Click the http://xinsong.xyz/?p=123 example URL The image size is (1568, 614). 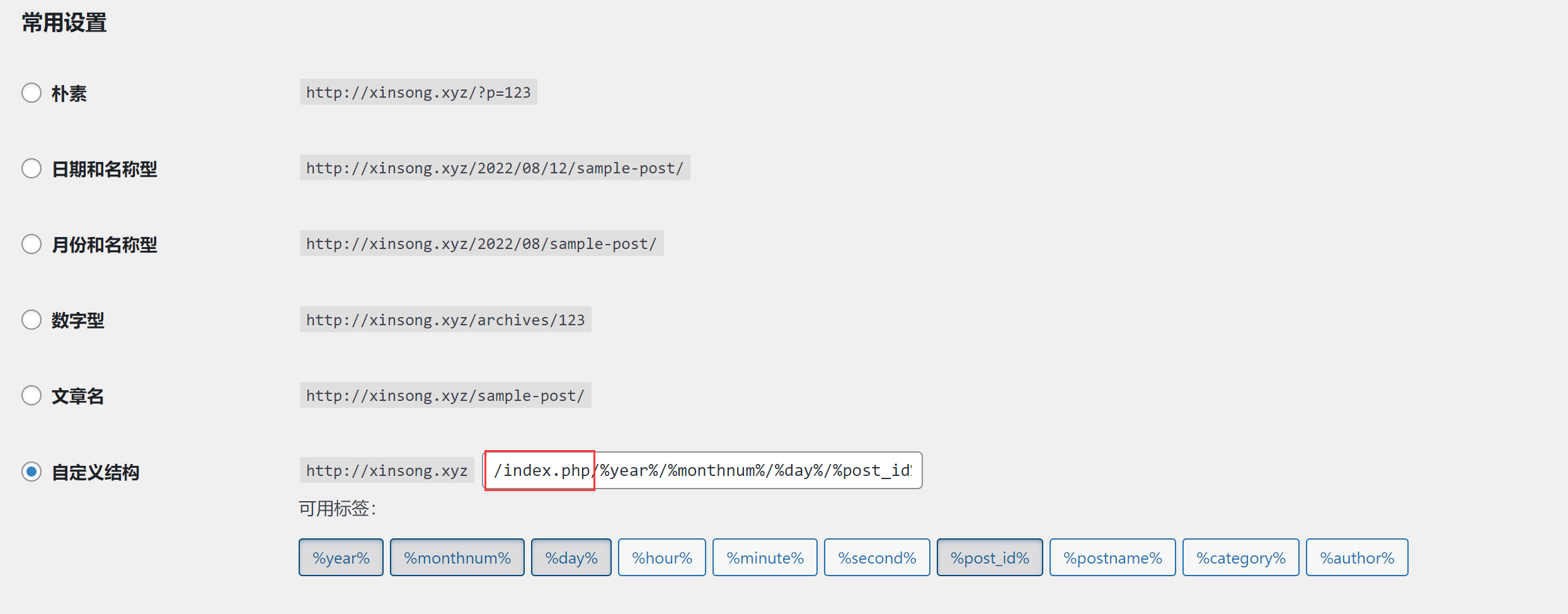click(418, 92)
